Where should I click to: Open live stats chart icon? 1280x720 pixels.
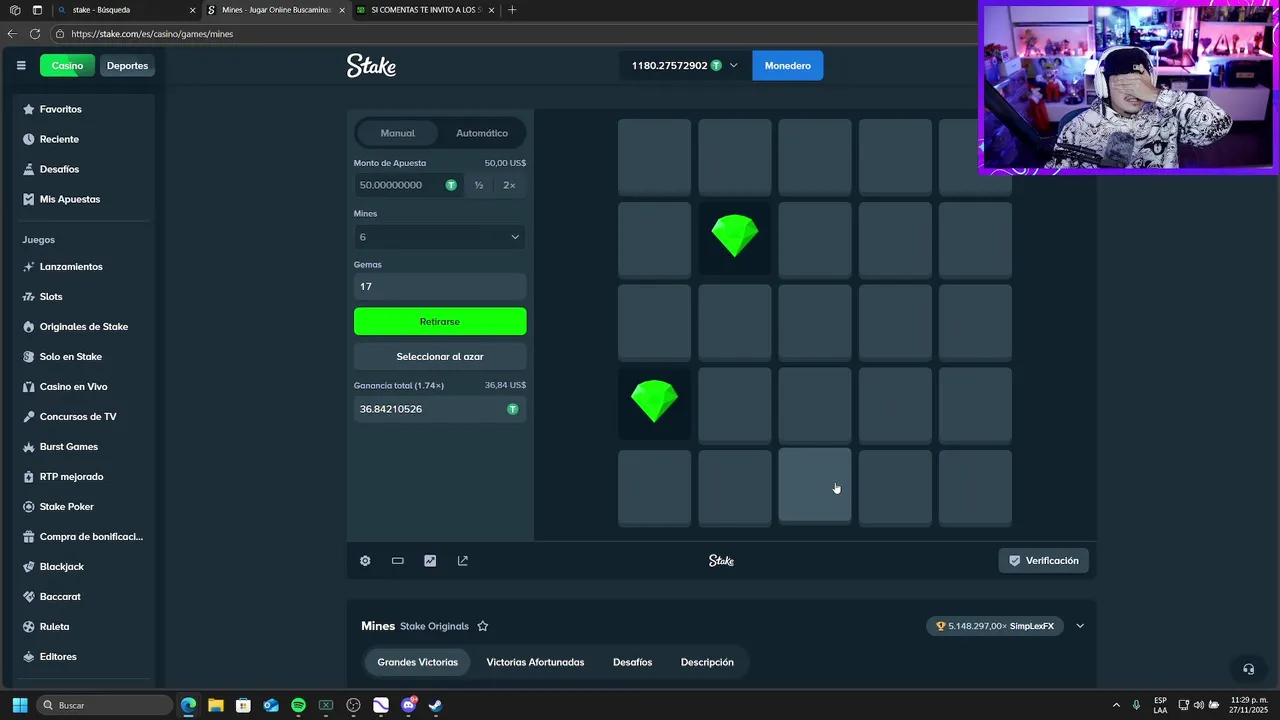430,561
